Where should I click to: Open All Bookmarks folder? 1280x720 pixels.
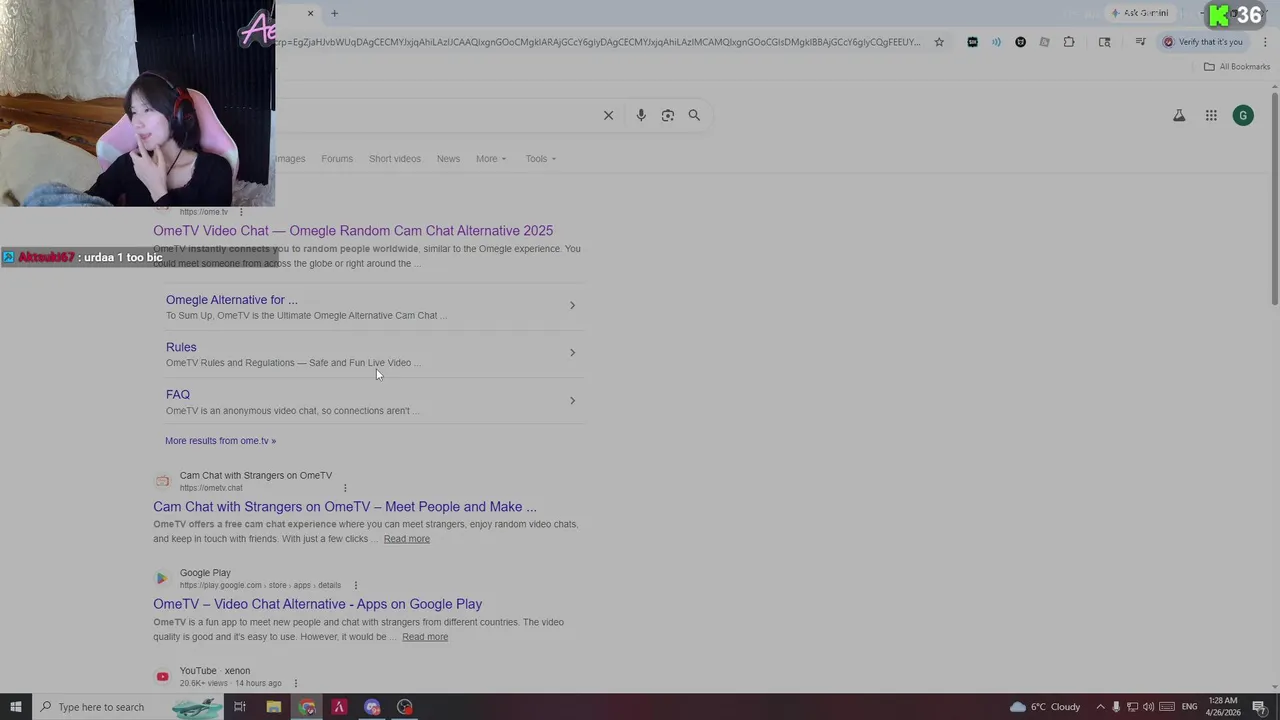tap(1236, 67)
